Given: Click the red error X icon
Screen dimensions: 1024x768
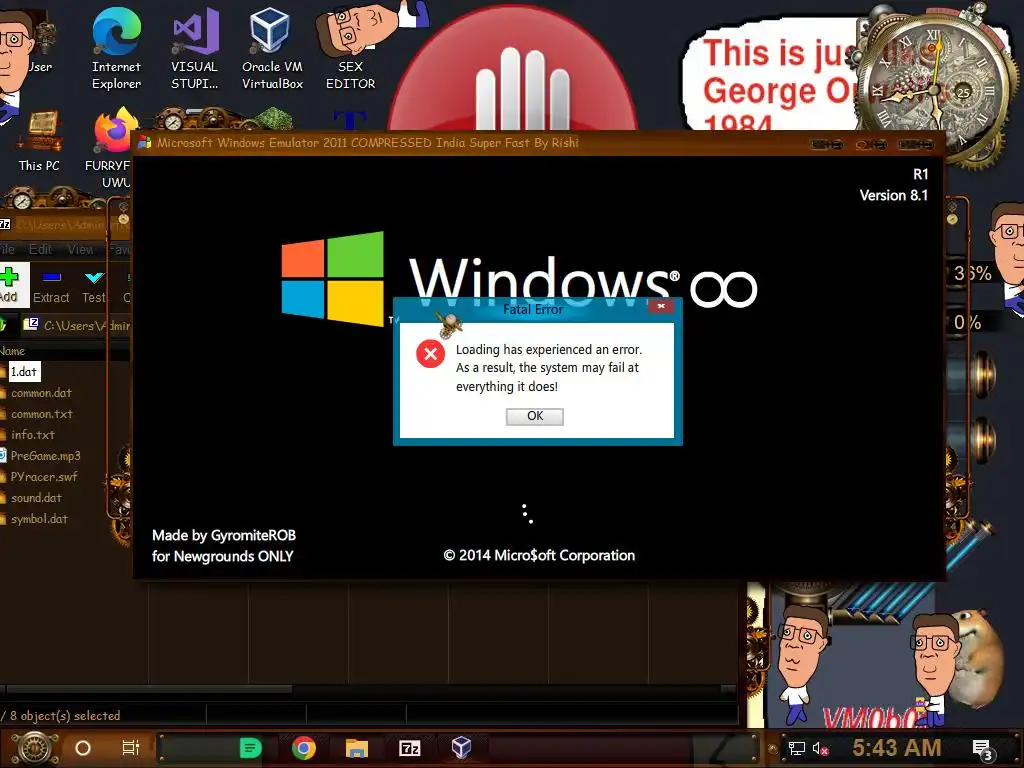Looking at the screenshot, I should coord(430,354).
